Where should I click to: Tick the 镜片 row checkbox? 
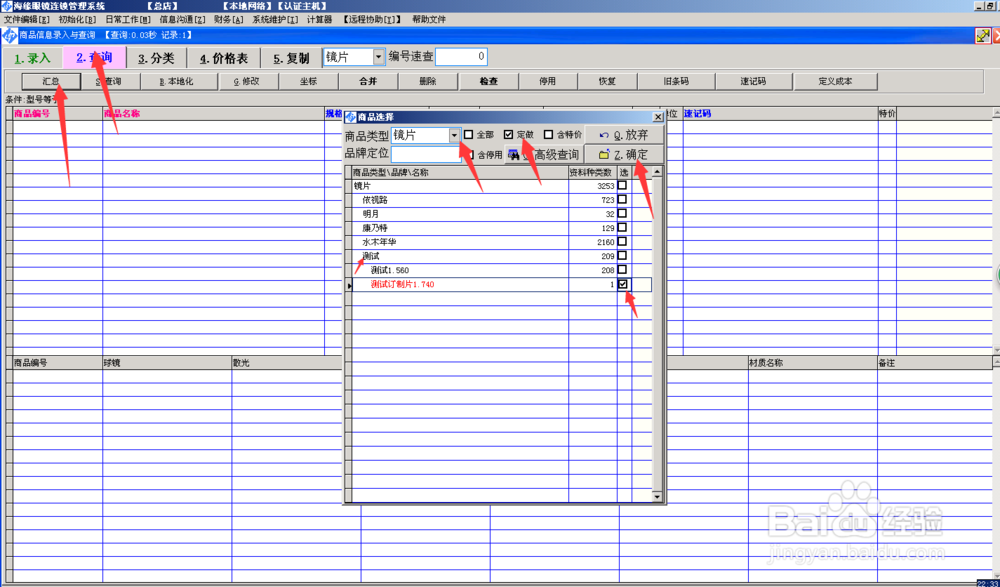pos(622,186)
